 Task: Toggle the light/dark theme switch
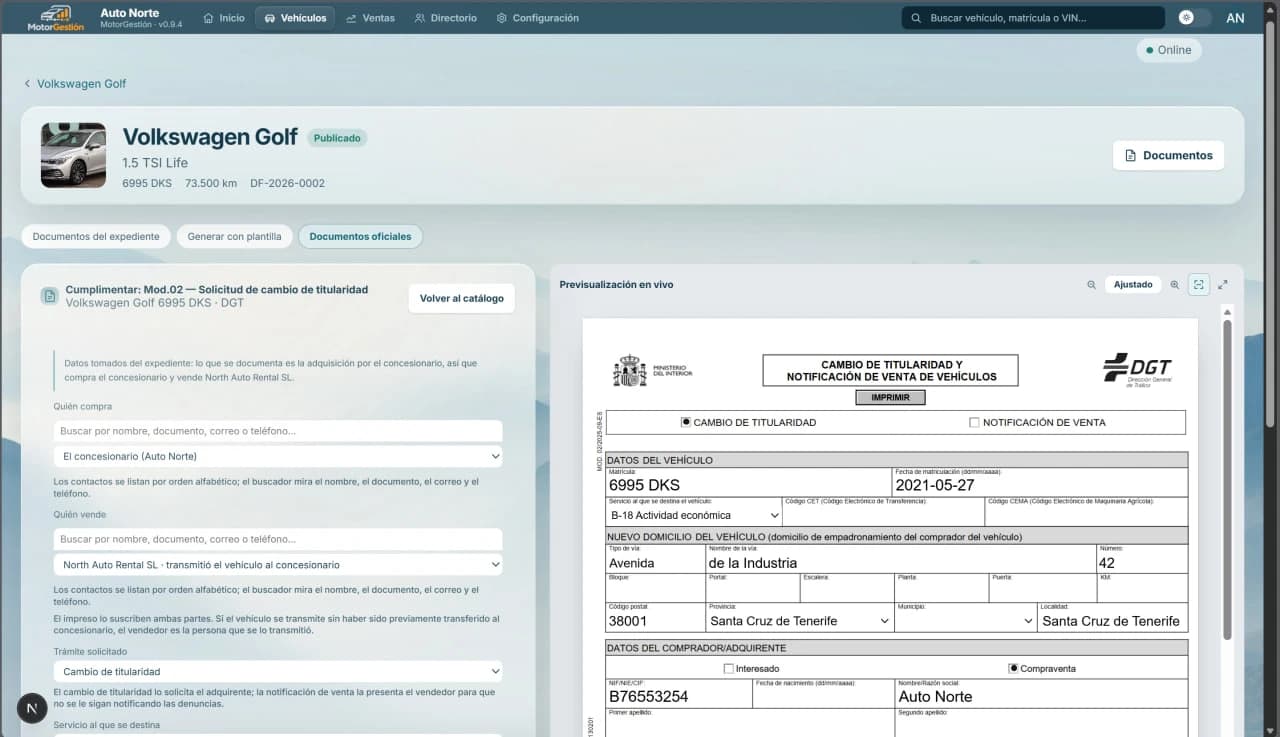[1194, 18]
